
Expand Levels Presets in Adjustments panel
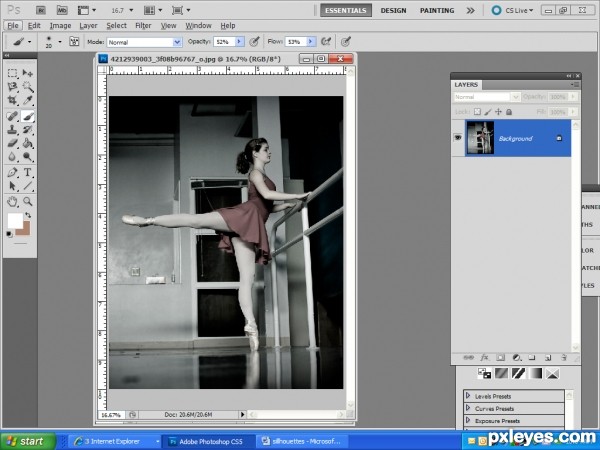coord(468,396)
